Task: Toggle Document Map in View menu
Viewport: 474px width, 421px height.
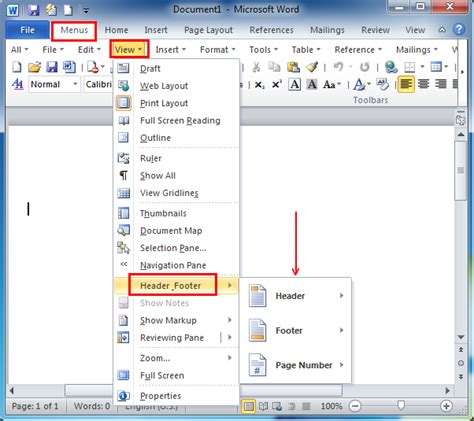Action: click(177, 231)
